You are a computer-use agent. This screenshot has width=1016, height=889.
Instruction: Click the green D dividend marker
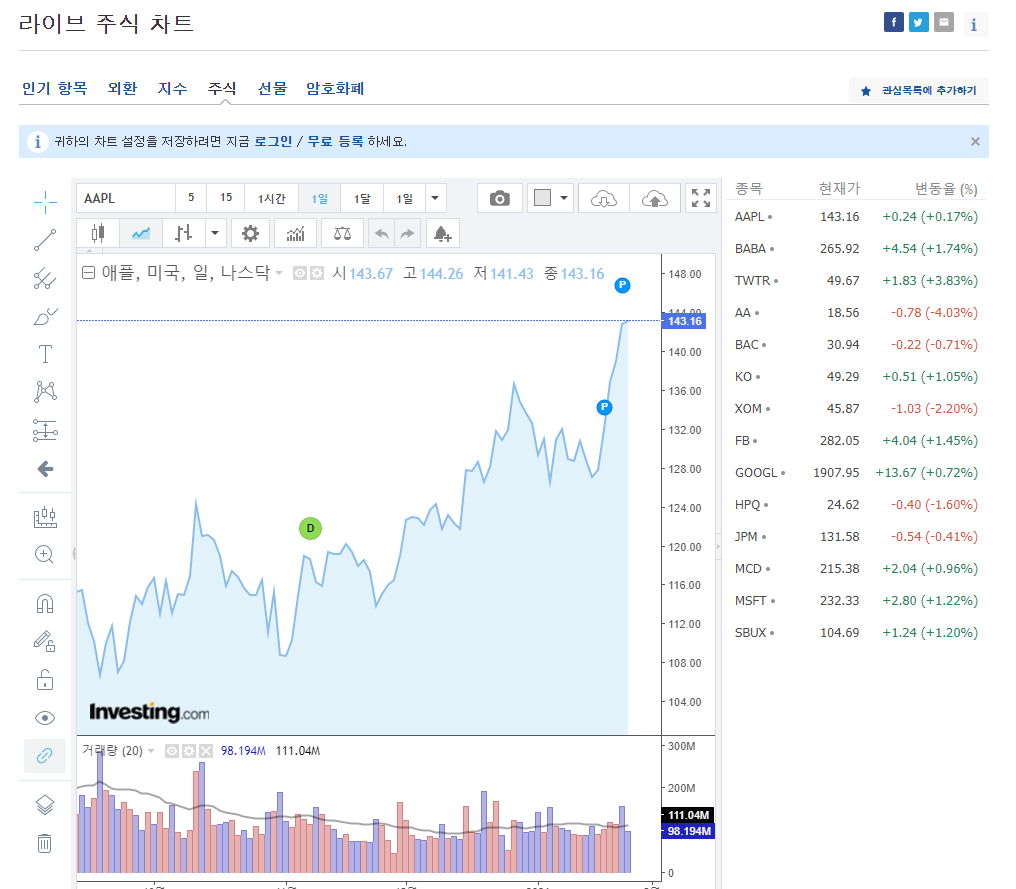[310, 528]
